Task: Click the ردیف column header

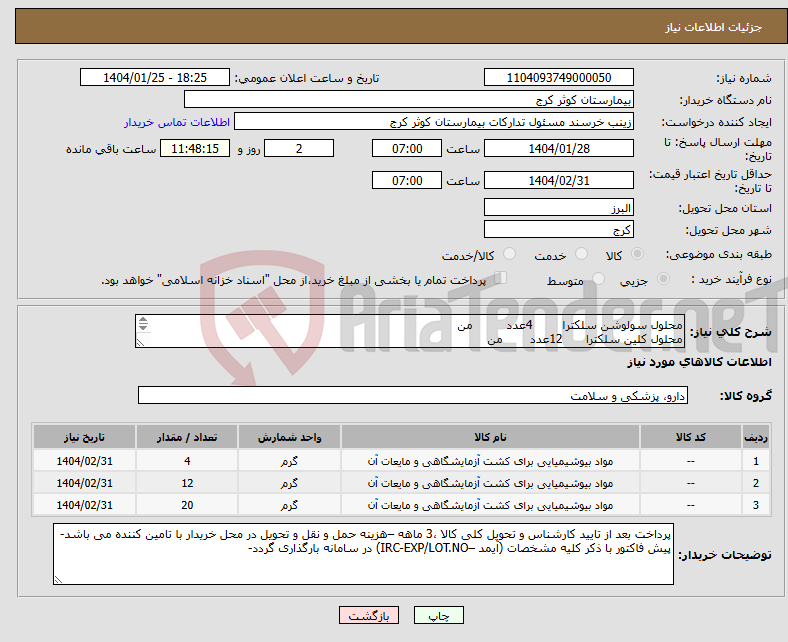Action: [x=755, y=437]
